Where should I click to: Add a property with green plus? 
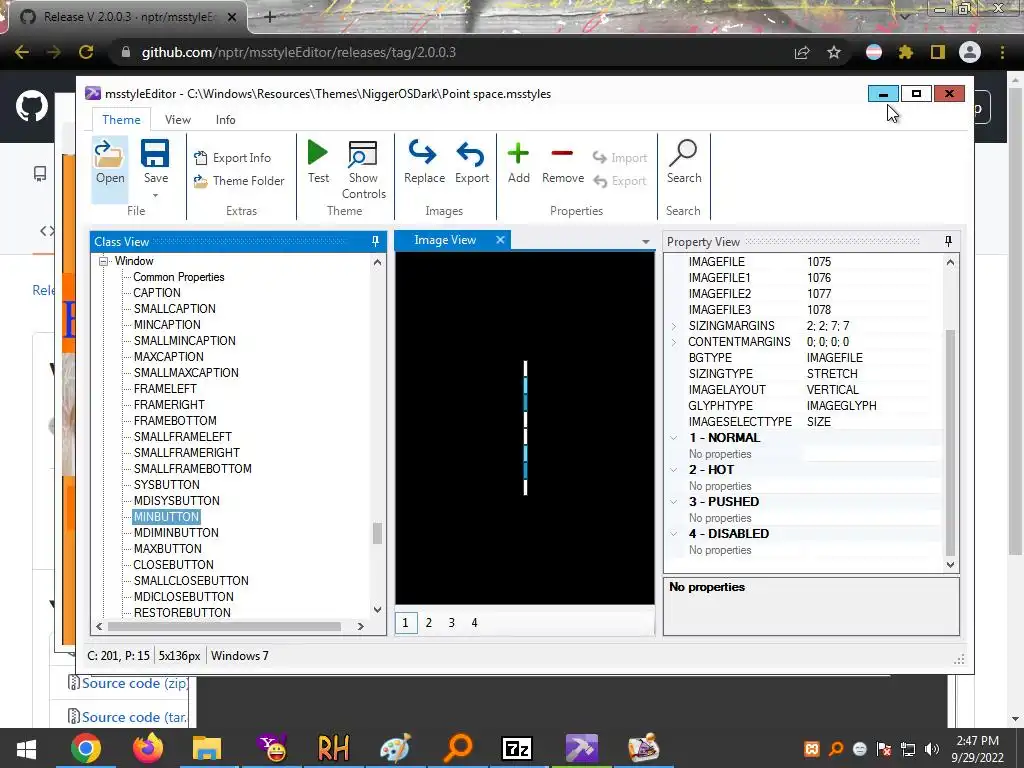519,154
